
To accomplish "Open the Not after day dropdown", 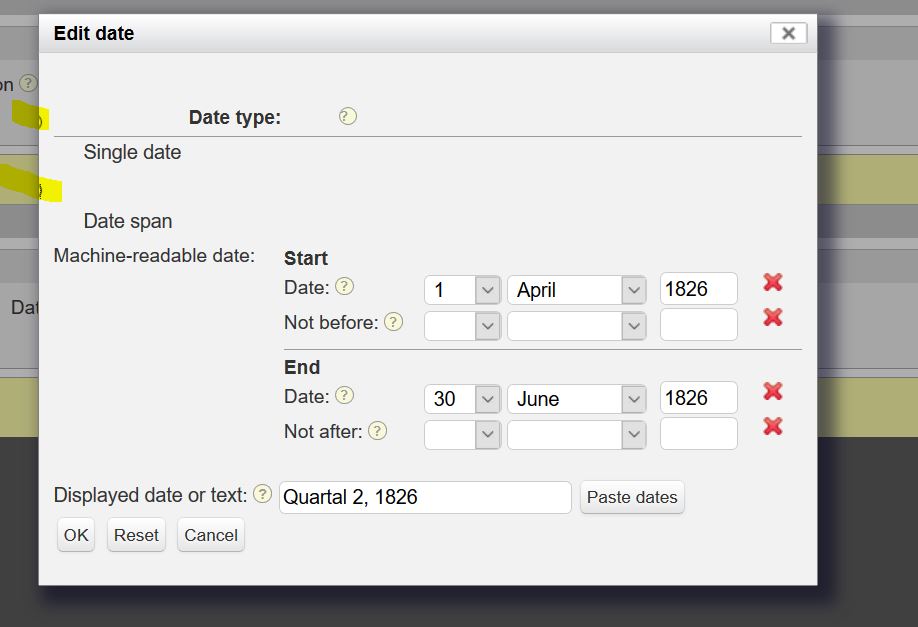I will point(463,434).
